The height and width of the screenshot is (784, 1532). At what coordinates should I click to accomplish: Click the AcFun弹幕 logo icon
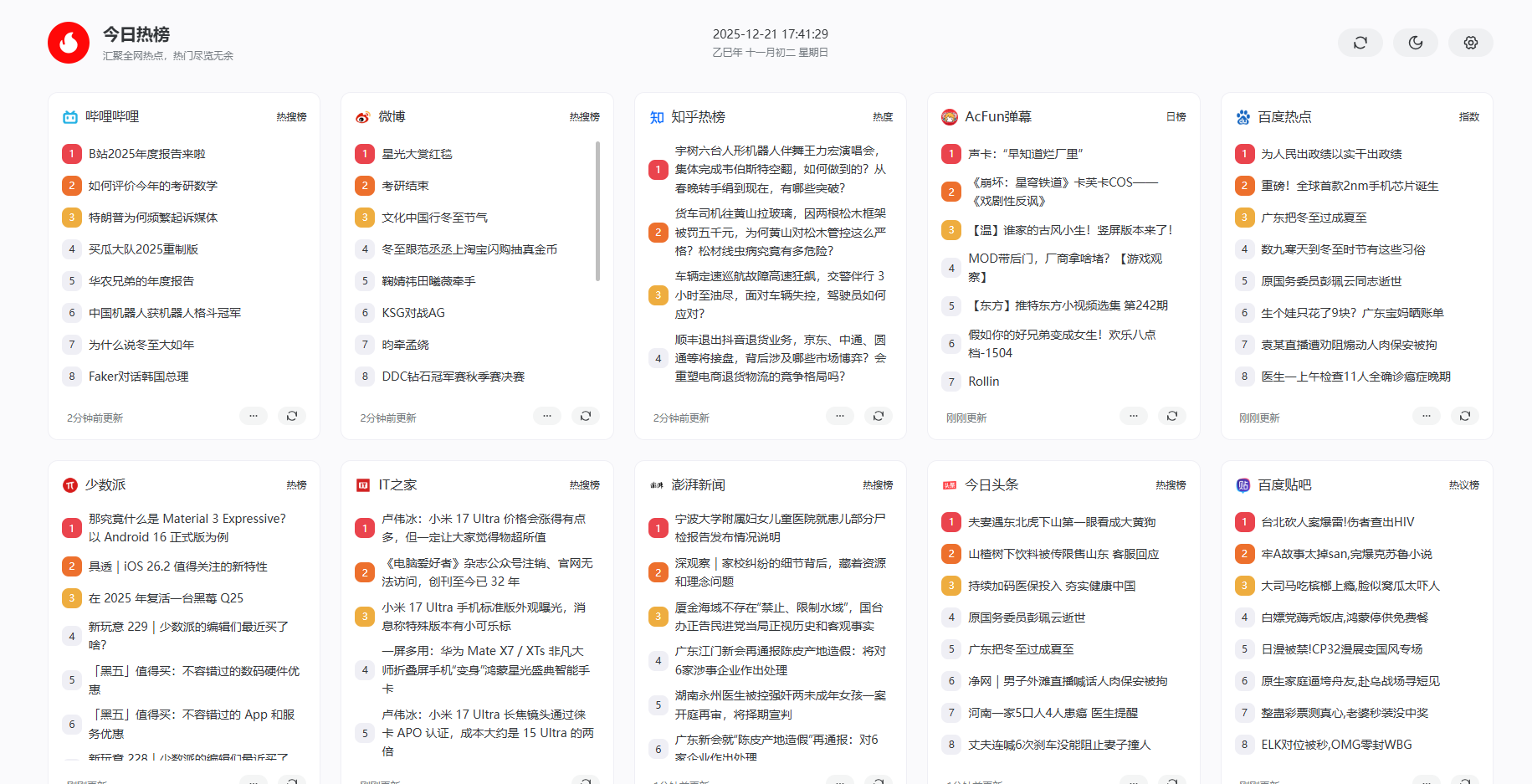tap(950, 117)
